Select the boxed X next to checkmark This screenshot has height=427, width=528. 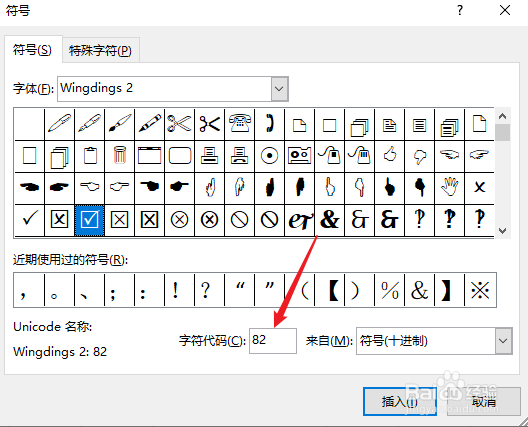click(60, 220)
